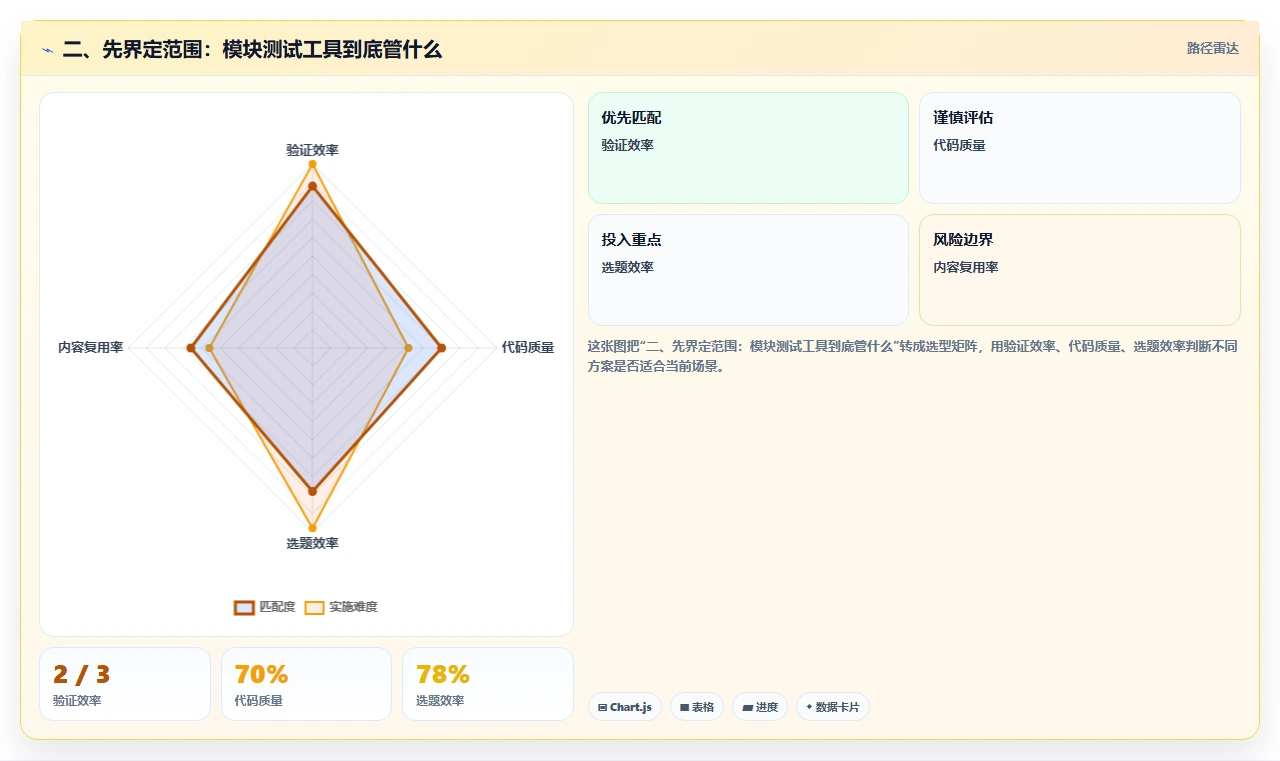Click the icon before the section title
The image size is (1280, 761).
(47, 49)
